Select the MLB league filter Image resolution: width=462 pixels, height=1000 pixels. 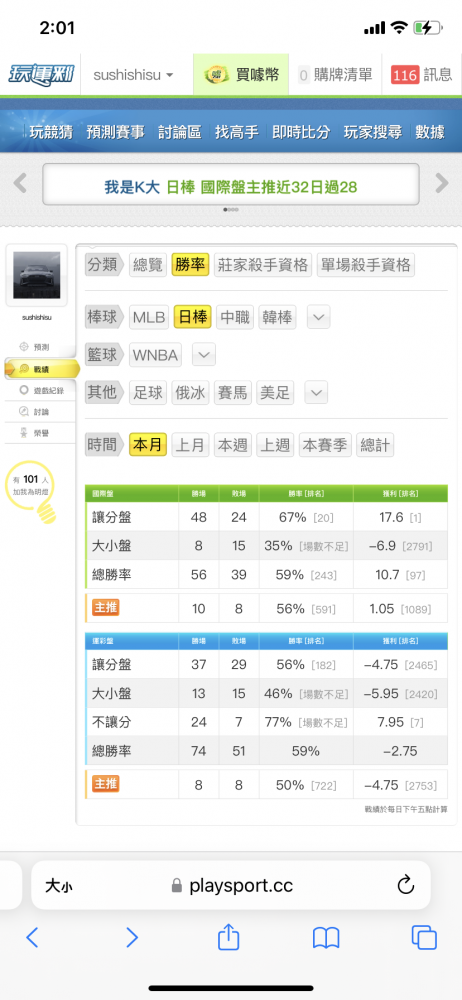149,317
